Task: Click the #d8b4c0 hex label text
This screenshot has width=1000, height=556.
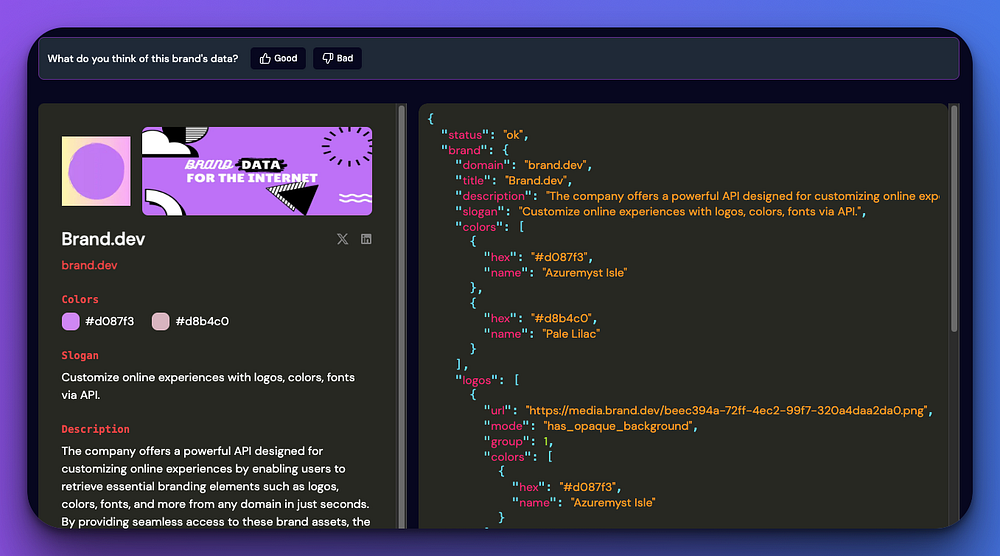Action: pos(202,321)
